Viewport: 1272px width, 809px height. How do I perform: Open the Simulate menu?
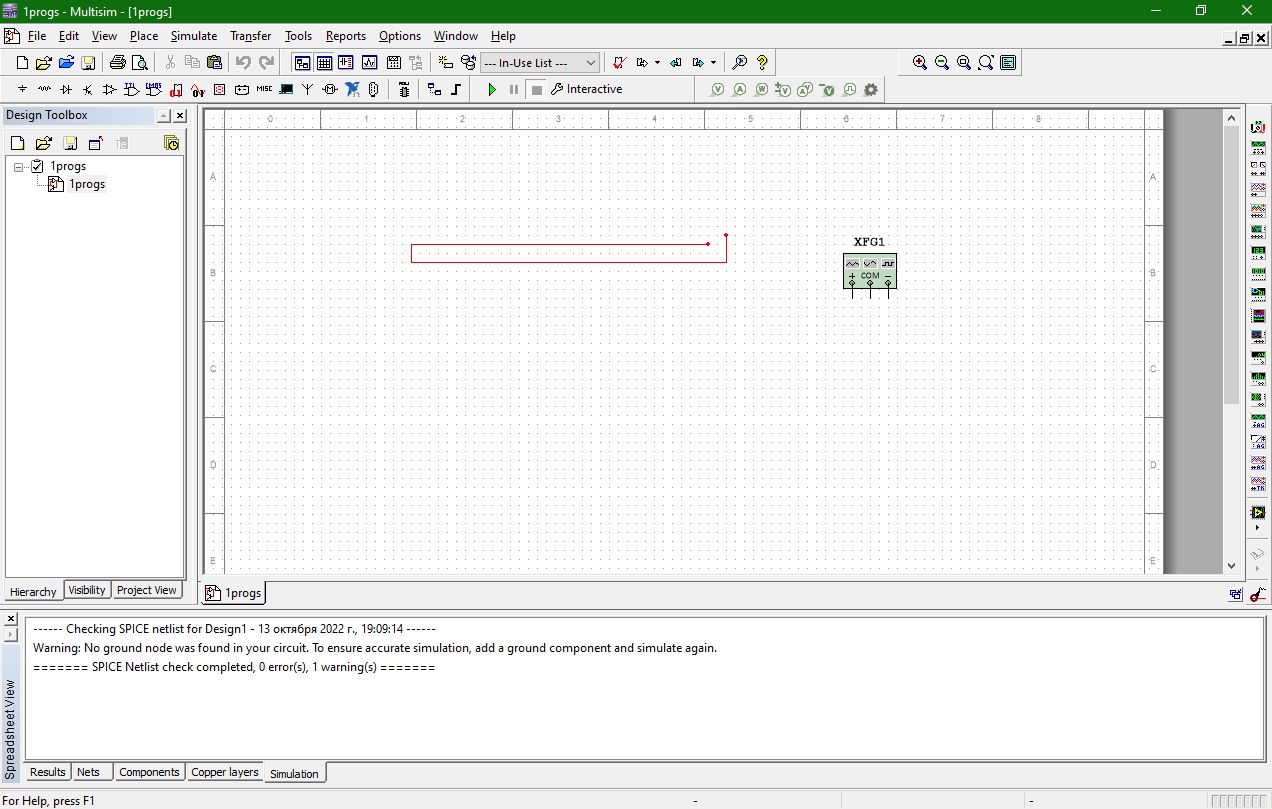[193, 36]
